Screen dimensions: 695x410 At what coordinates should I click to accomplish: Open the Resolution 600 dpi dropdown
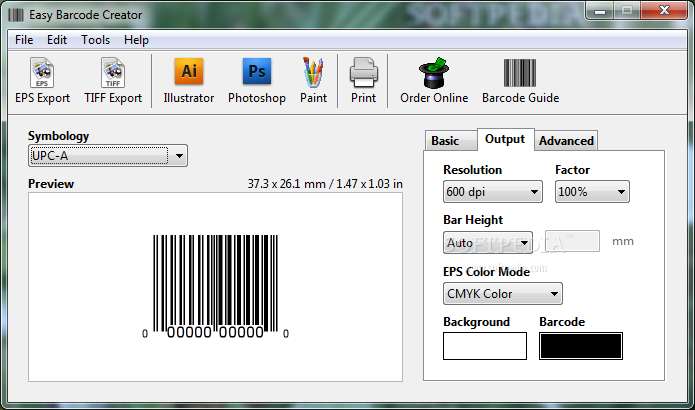pyautogui.click(x=492, y=191)
